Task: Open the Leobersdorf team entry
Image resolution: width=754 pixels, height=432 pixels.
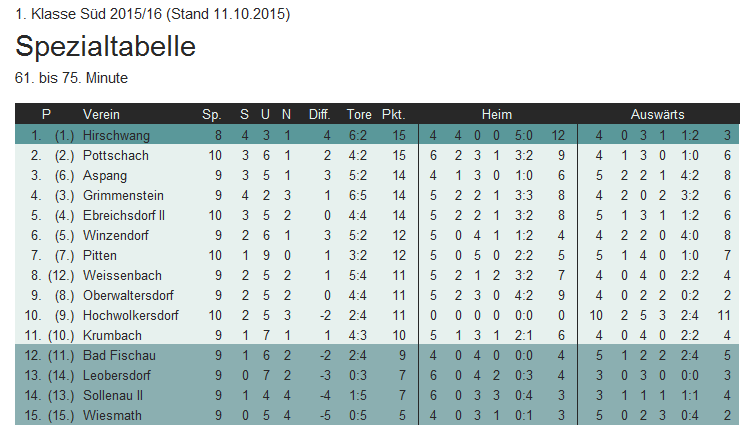Action: [x=116, y=375]
